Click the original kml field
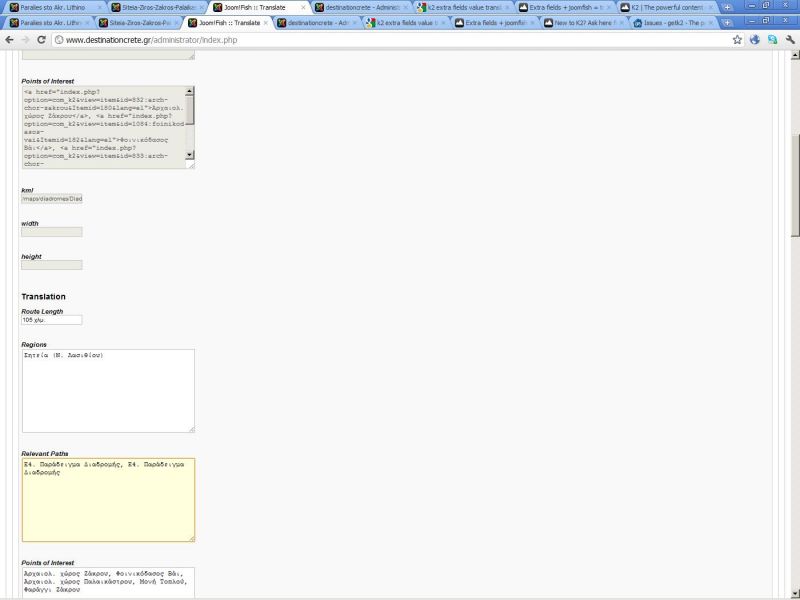This screenshot has height=600, width=800. 52,199
